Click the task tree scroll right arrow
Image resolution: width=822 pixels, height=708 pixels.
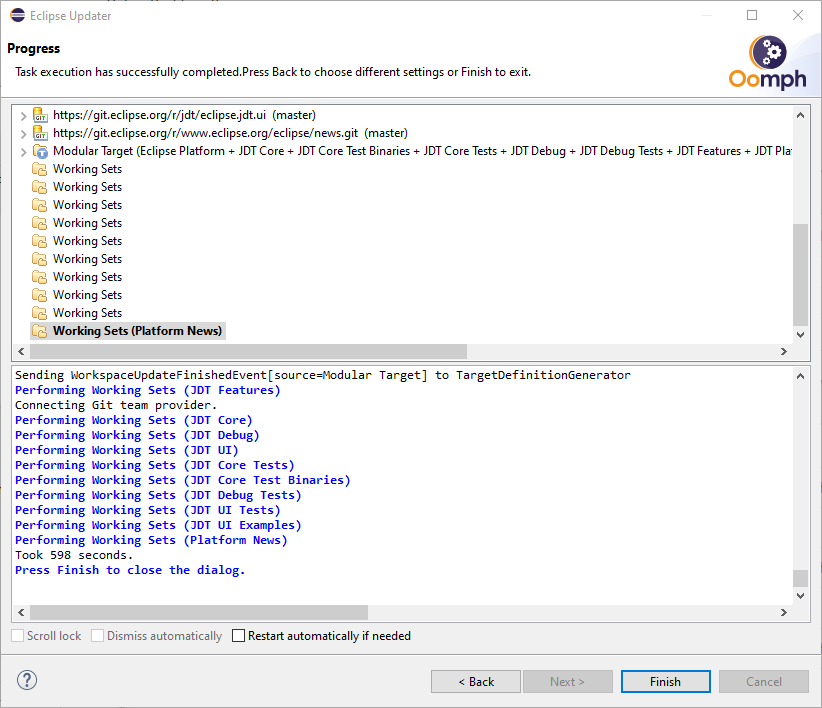tap(784, 351)
